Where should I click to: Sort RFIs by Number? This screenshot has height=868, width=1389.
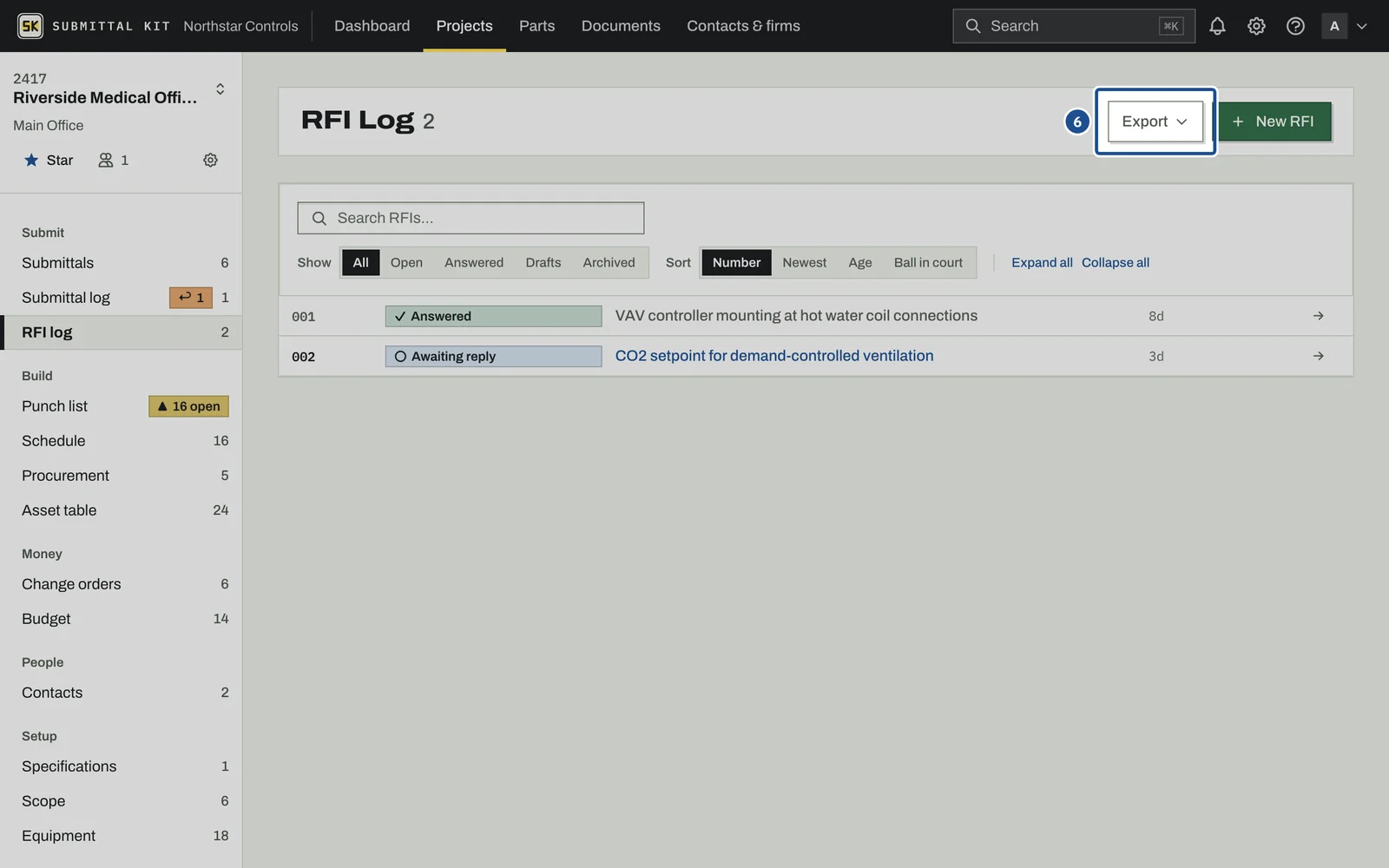coord(736,262)
